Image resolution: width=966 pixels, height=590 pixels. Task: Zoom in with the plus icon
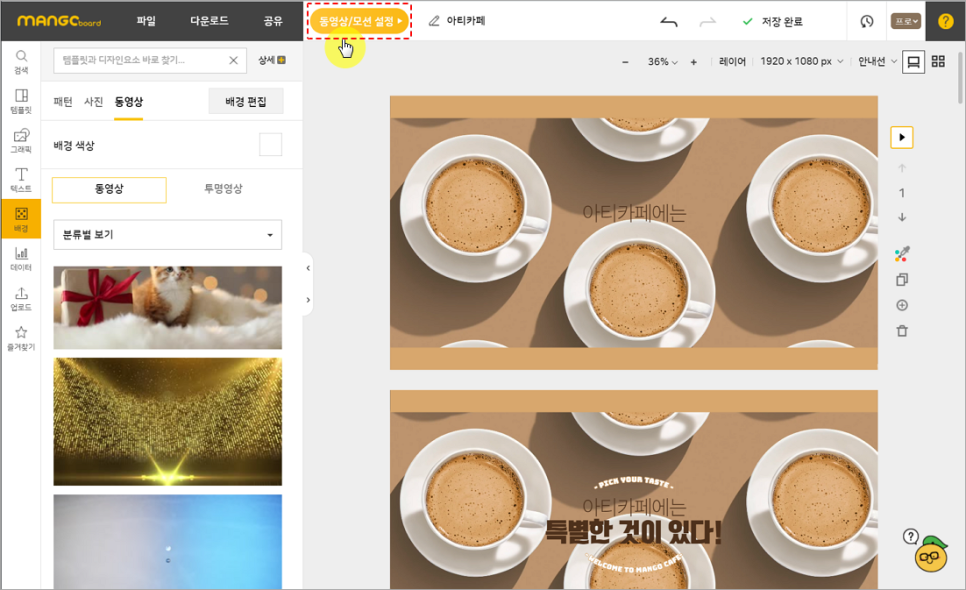click(x=694, y=62)
